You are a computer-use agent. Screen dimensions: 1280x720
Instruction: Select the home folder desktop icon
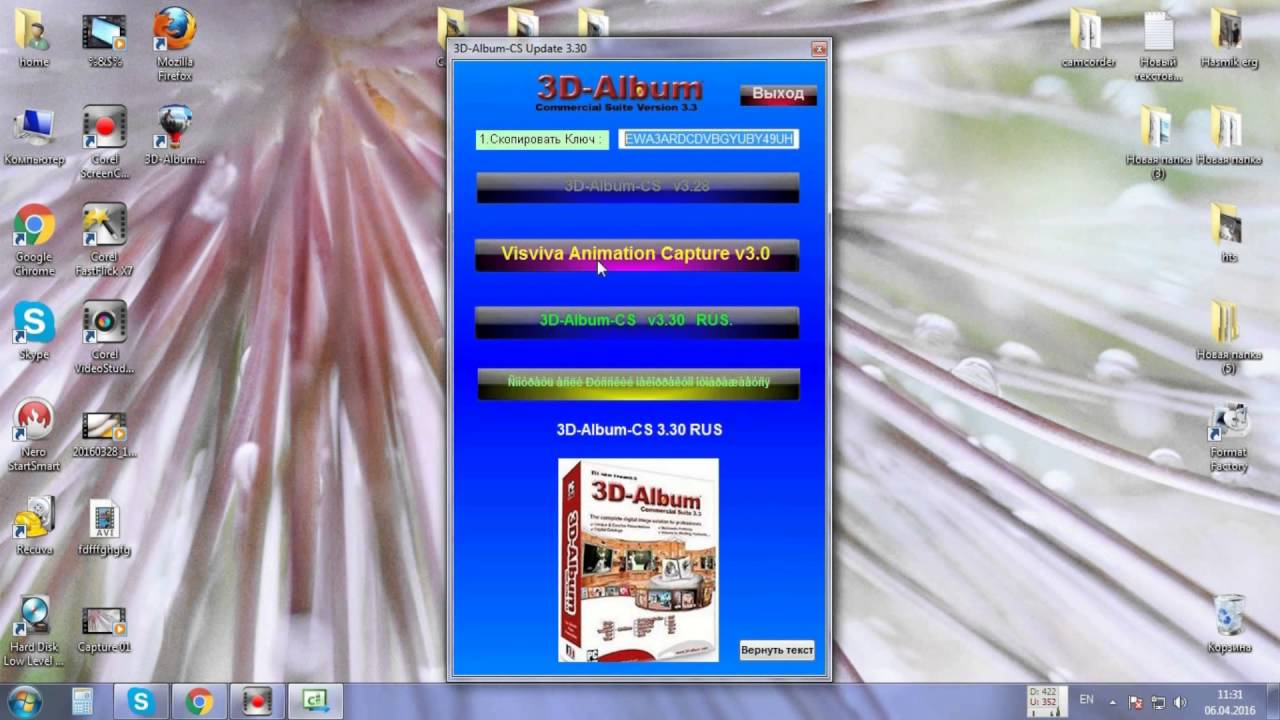[34, 38]
